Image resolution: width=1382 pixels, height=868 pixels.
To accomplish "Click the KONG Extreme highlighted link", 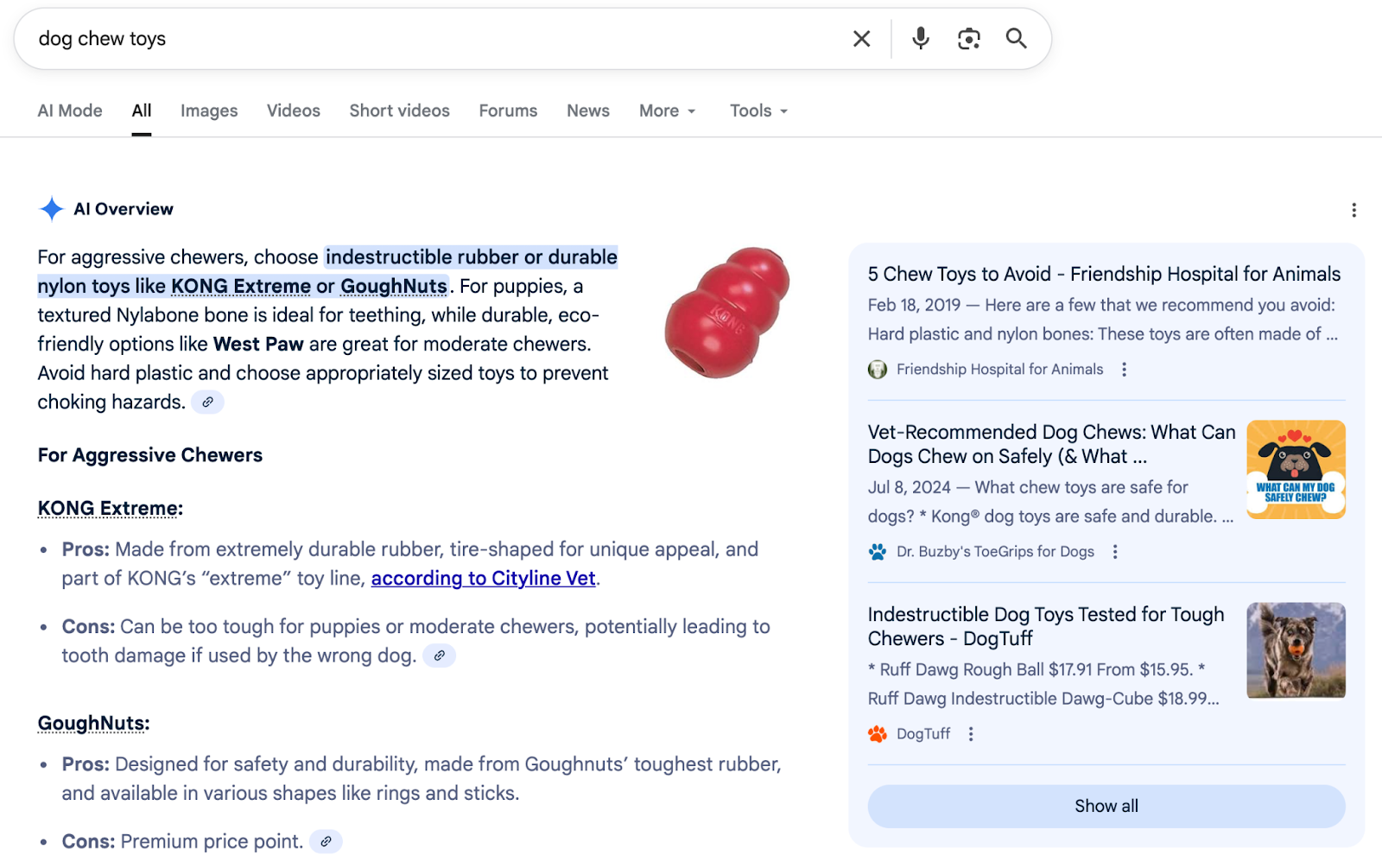I will pos(241,286).
